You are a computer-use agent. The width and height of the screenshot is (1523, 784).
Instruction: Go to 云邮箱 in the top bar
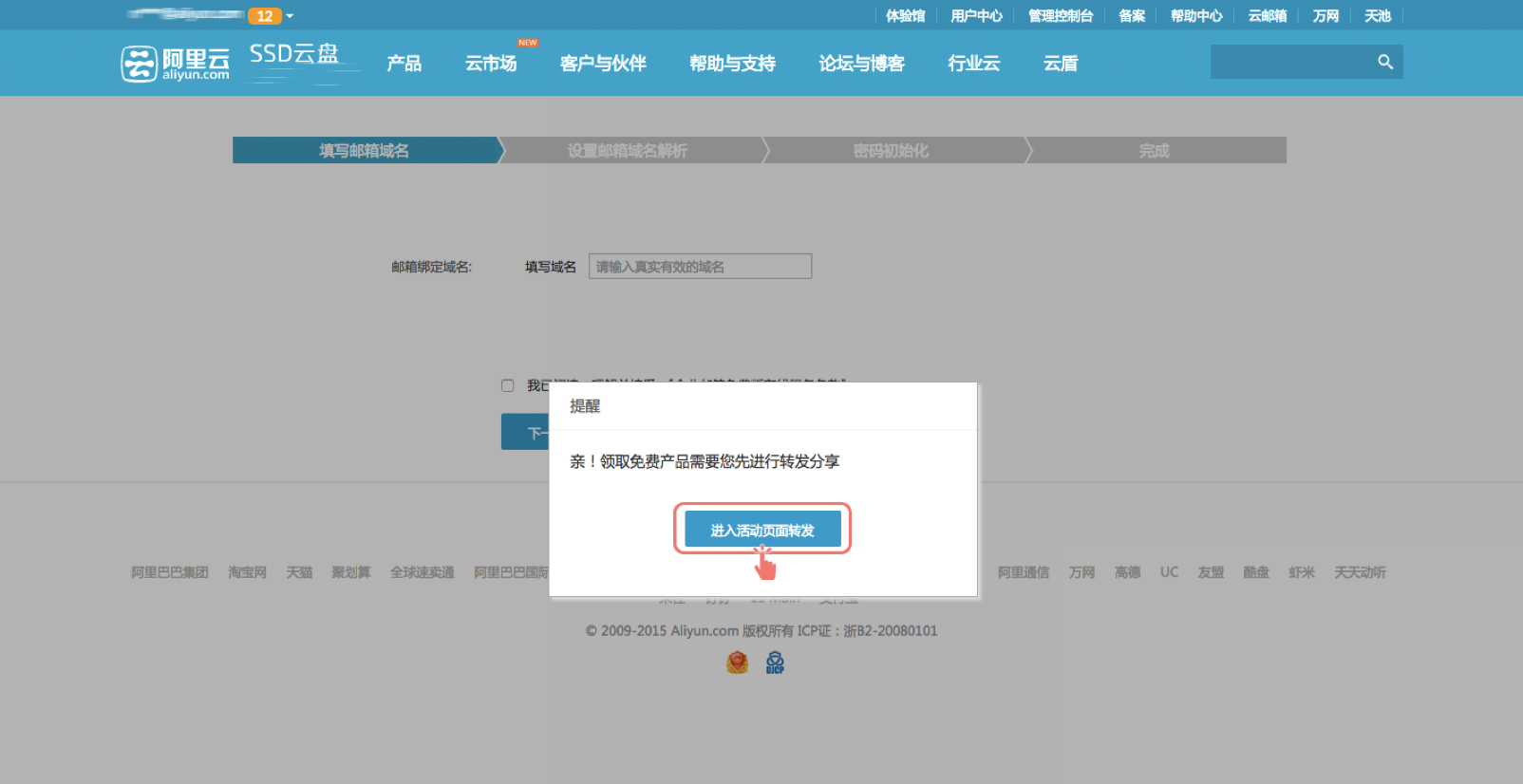click(1267, 16)
